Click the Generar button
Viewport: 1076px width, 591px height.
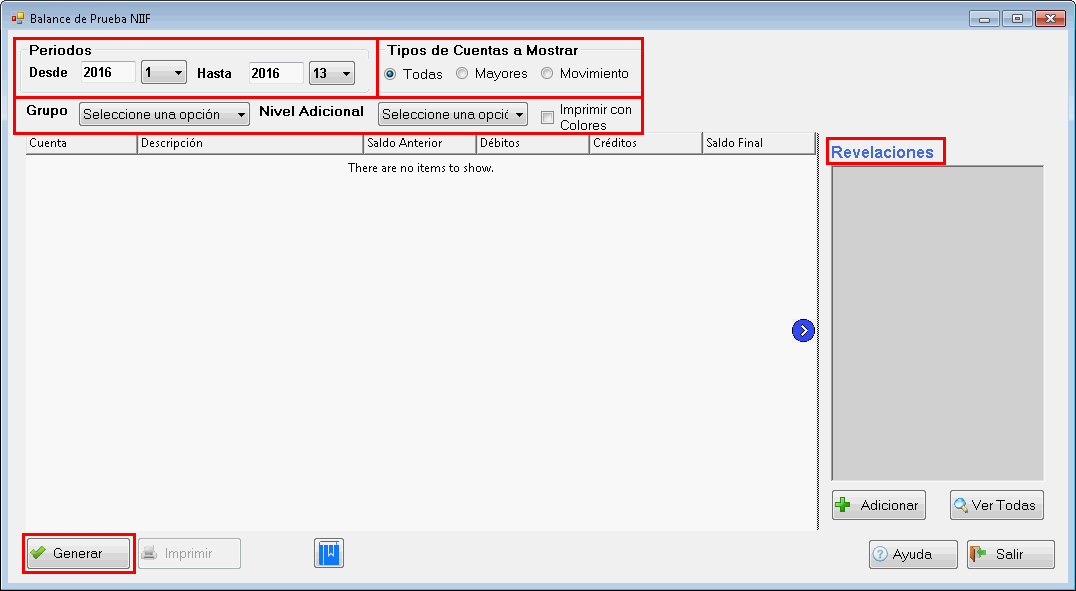click(x=78, y=554)
